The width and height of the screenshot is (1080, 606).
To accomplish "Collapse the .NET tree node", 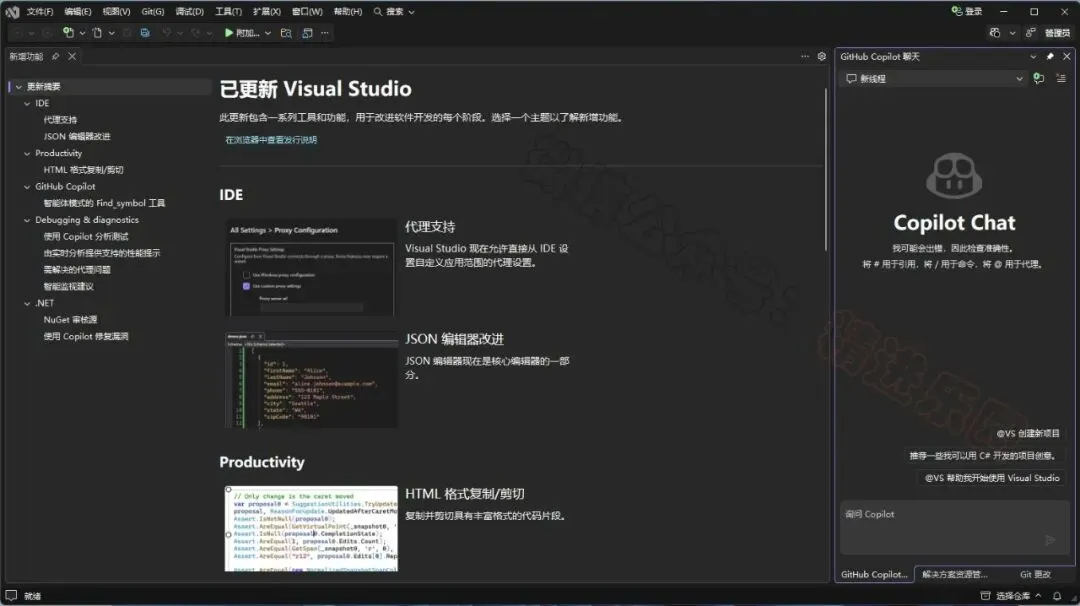I will point(27,303).
